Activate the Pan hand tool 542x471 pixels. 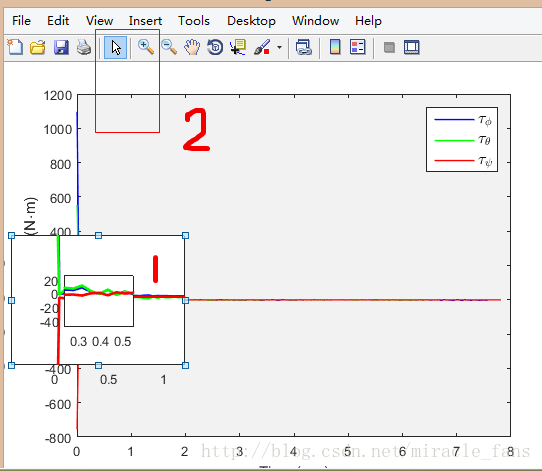point(192,47)
